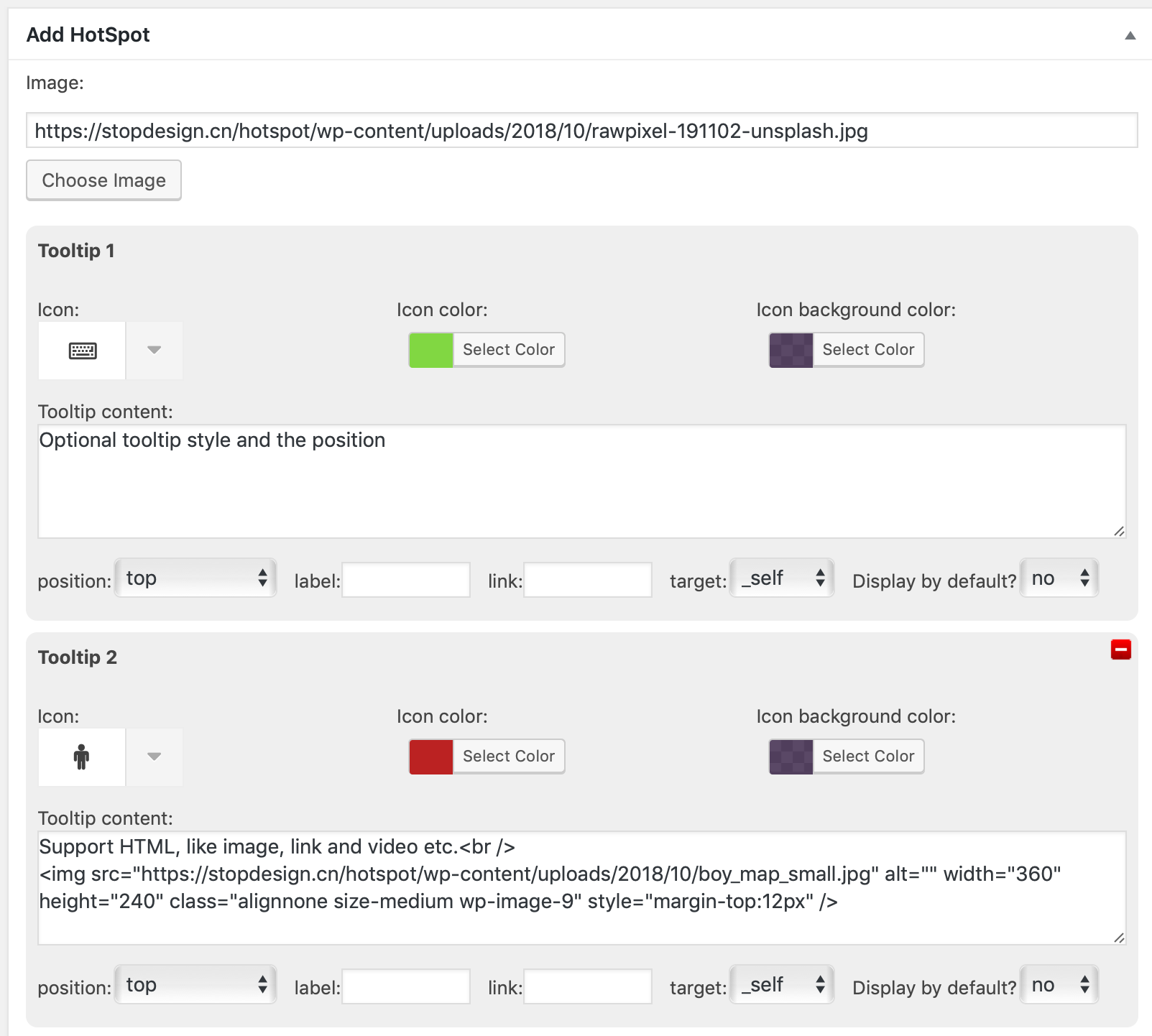Collapse the Add HotSpot panel arrow
1152x1036 pixels.
click(1130, 35)
